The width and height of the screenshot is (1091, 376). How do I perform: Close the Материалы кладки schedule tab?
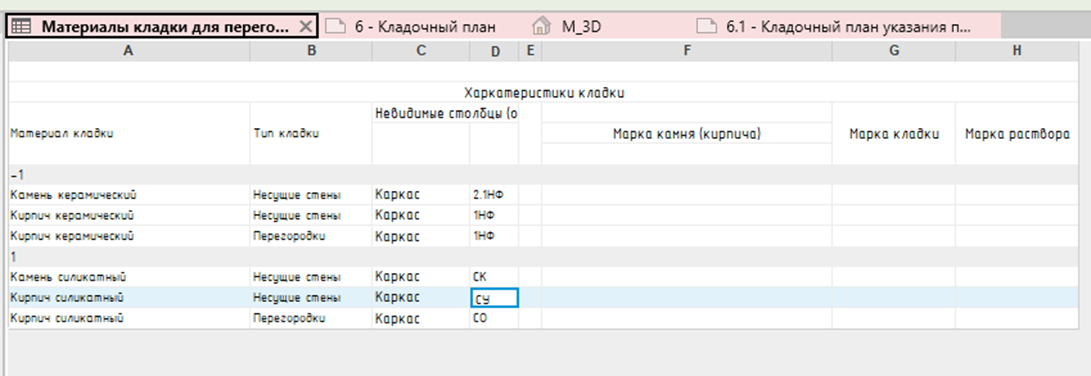point(305,27)
